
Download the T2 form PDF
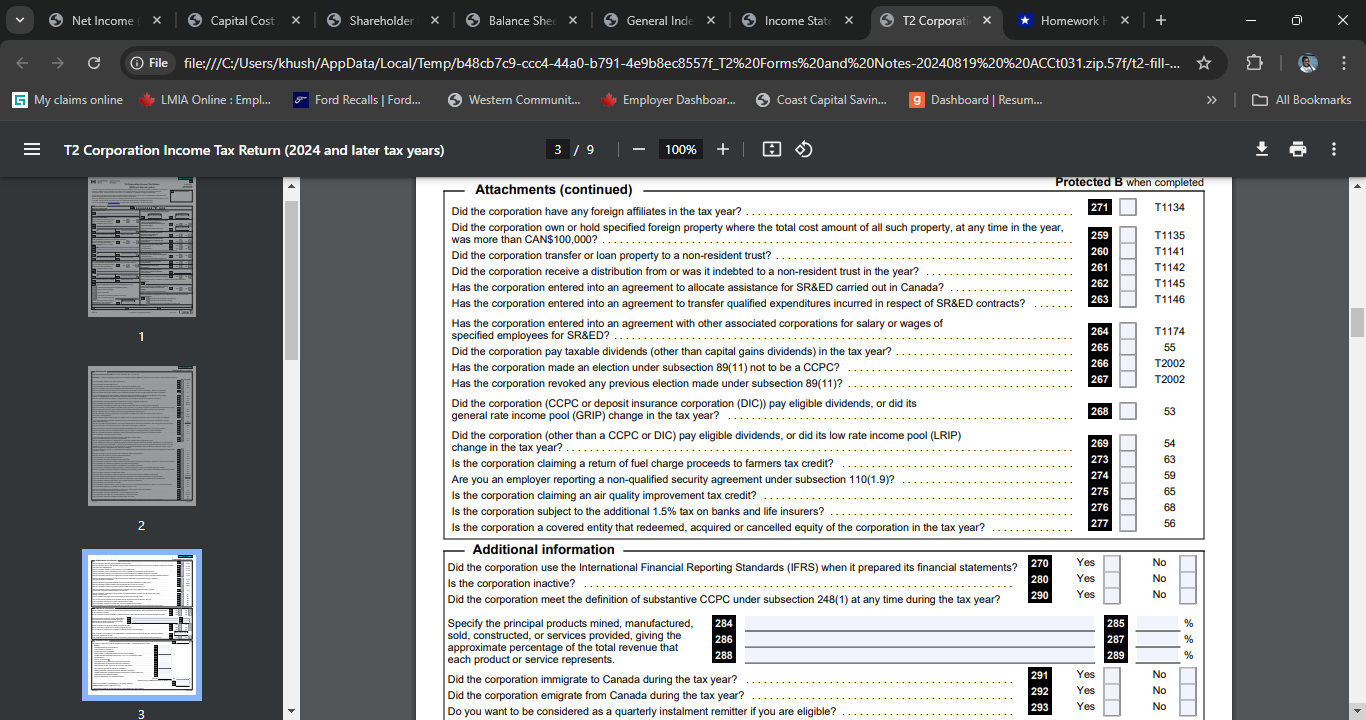[1260, 148]
